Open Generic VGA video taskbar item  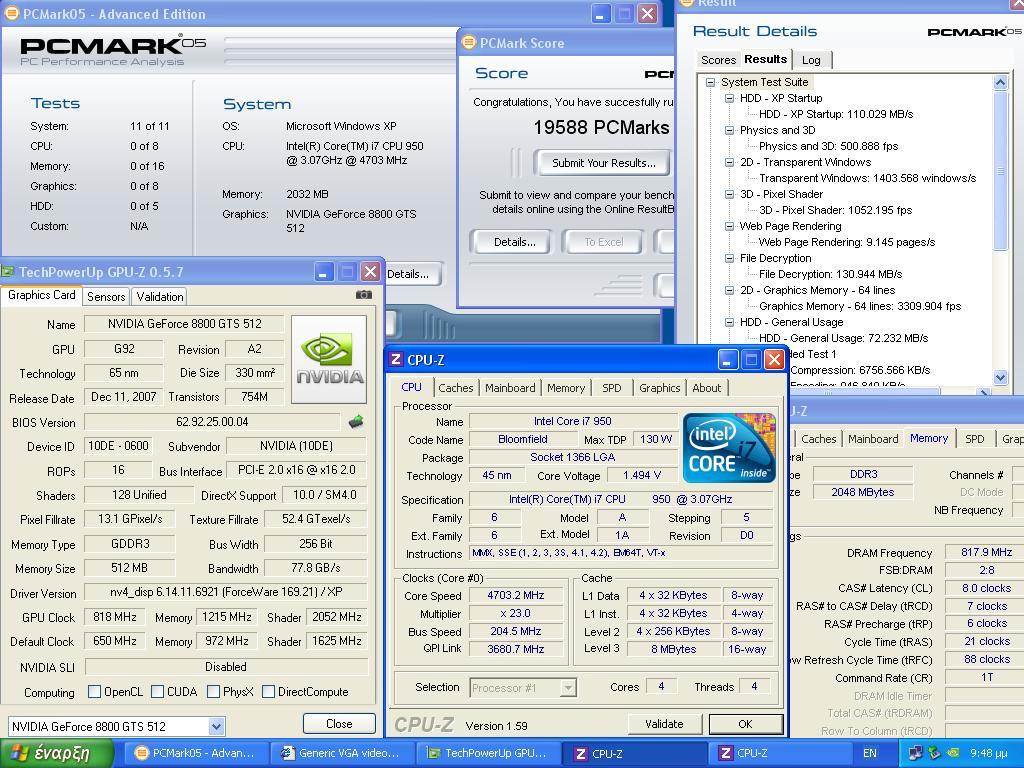click(342, 754)
